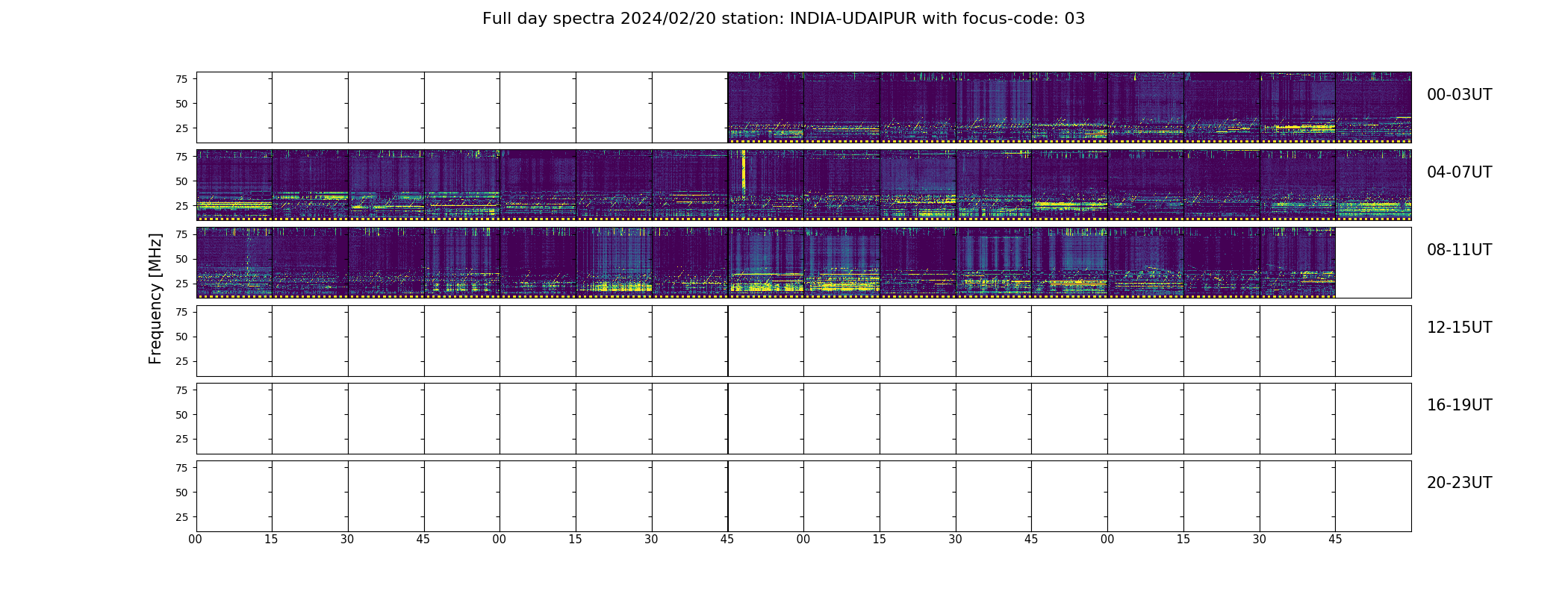Click the '25' y-tick of the 08-11UT row

pos(181,284)
